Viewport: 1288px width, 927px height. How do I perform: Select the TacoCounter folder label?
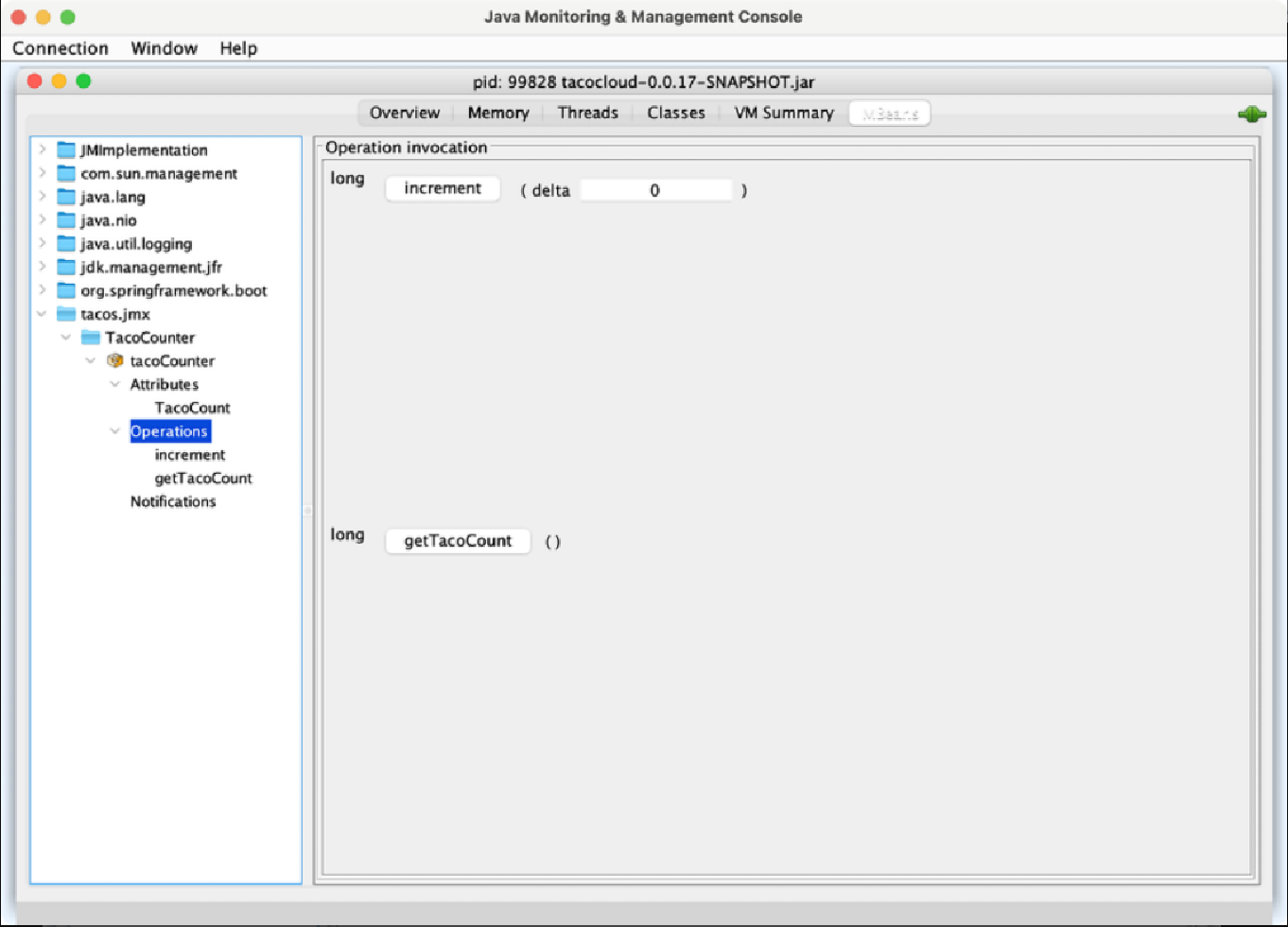point(150,338)
